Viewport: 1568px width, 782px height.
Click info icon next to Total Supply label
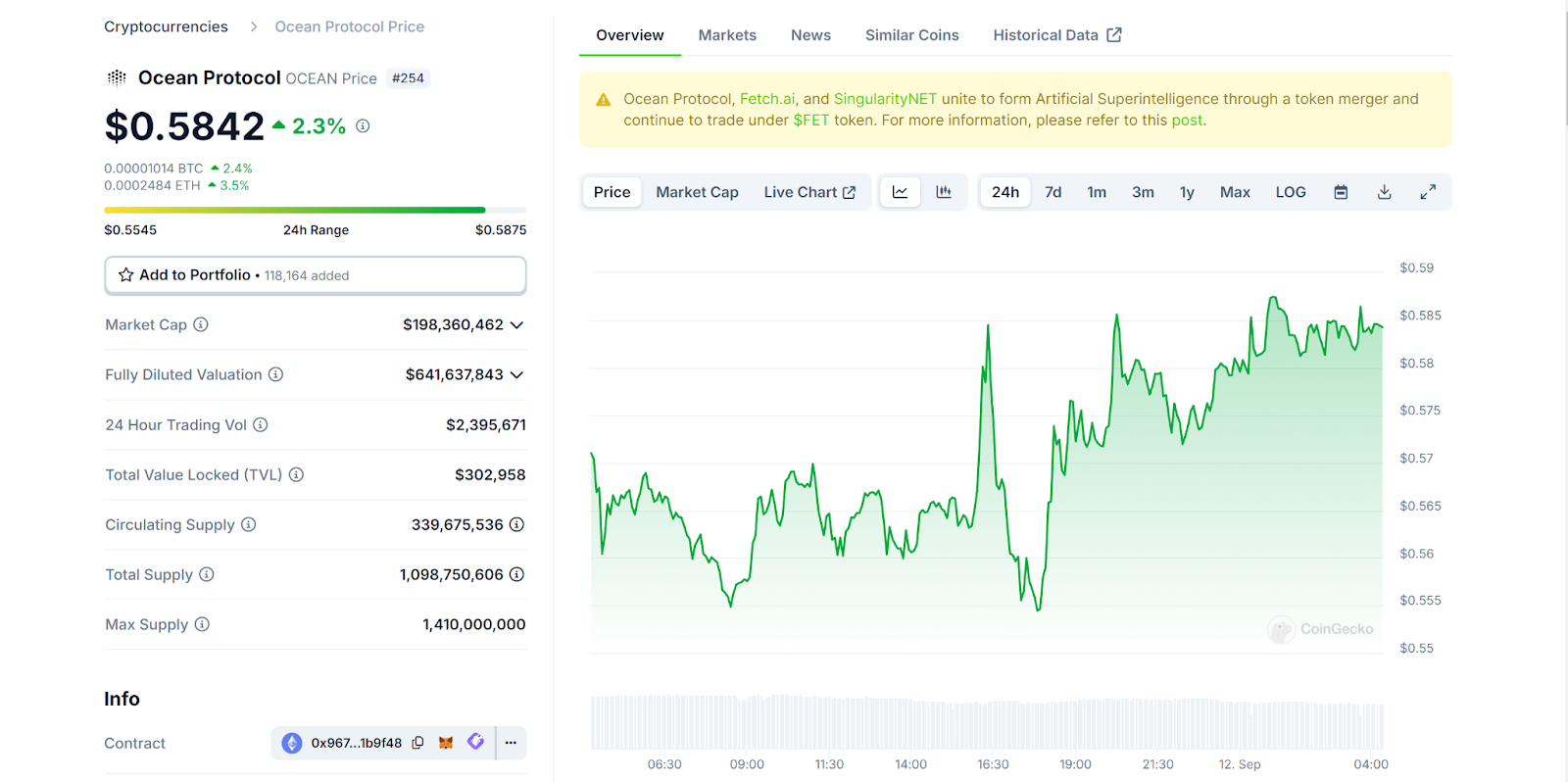[x=207, y=574]
